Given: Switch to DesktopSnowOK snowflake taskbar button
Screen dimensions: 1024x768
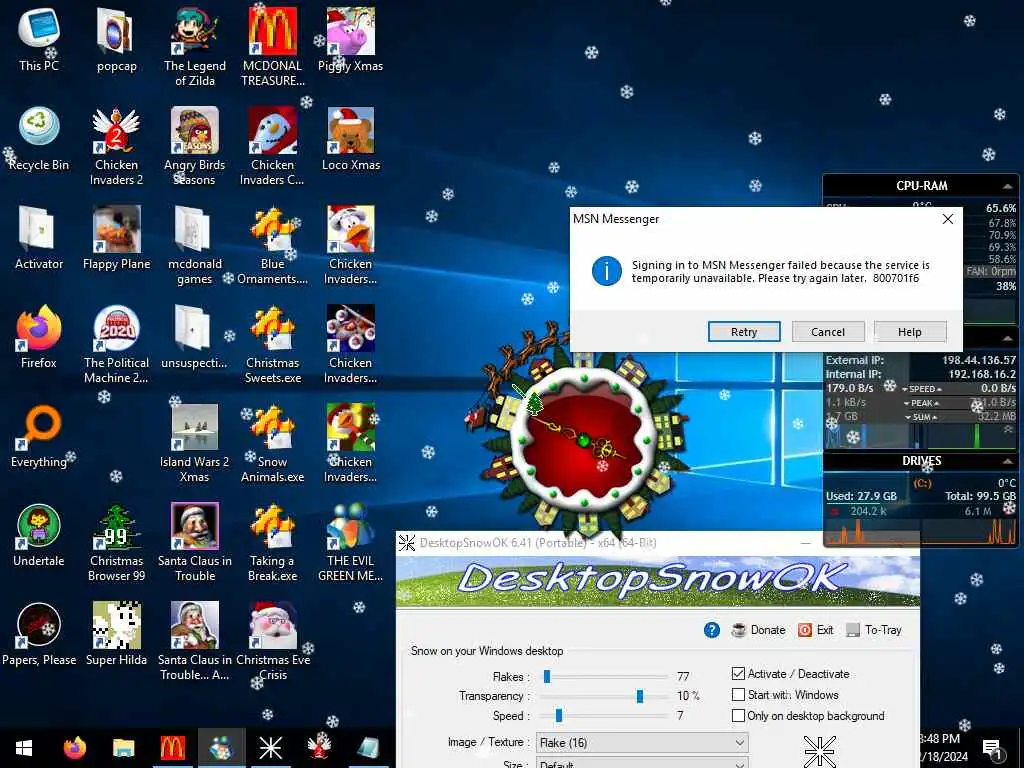Looking at the screenshot, I should click(270, 748).
